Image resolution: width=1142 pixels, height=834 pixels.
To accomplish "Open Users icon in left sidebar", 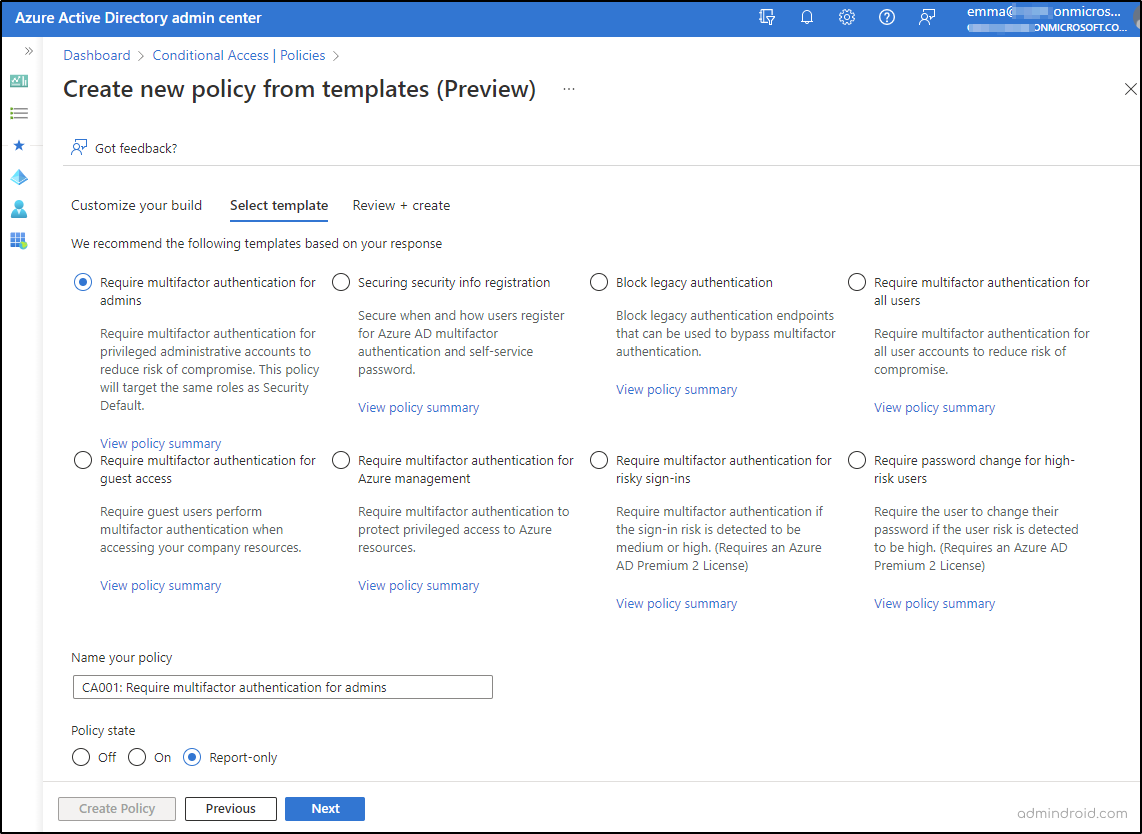I will [19, 209].
